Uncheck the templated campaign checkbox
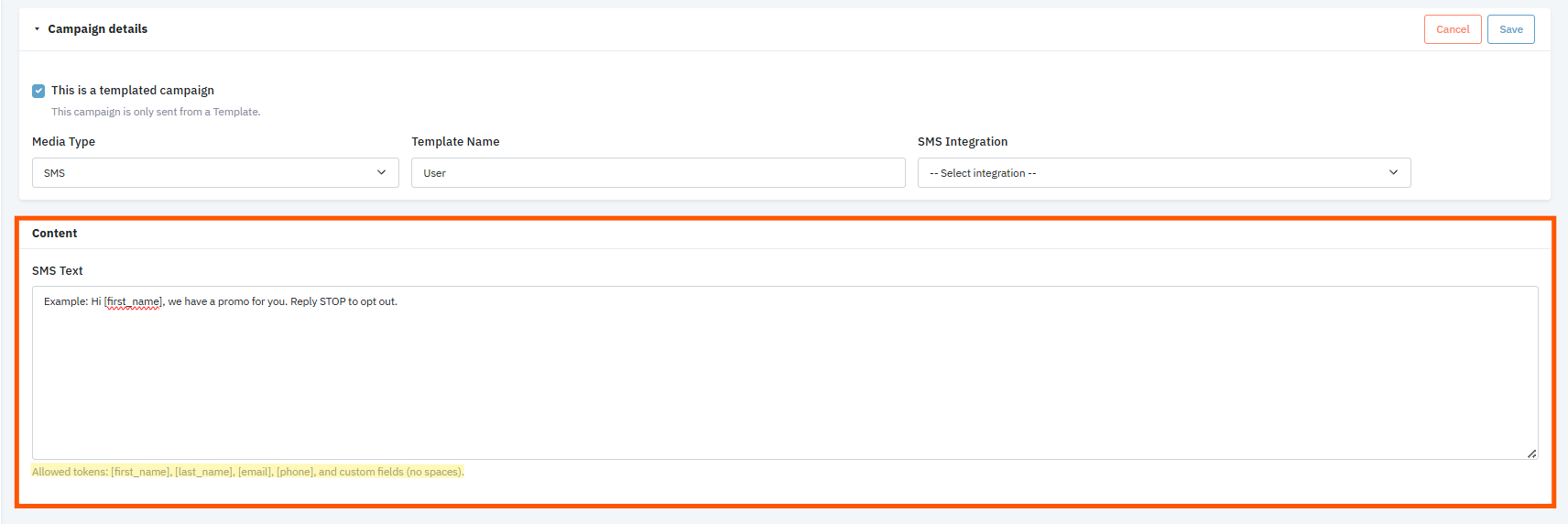This screenshot has width=1568, height=524. coord(38,91)
